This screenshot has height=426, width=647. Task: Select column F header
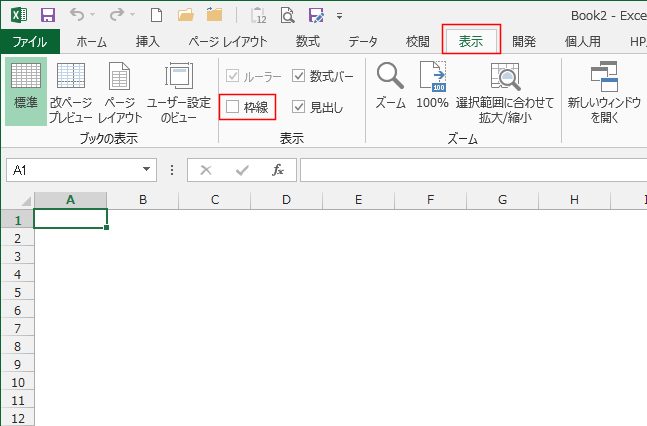tap(430, 200)
